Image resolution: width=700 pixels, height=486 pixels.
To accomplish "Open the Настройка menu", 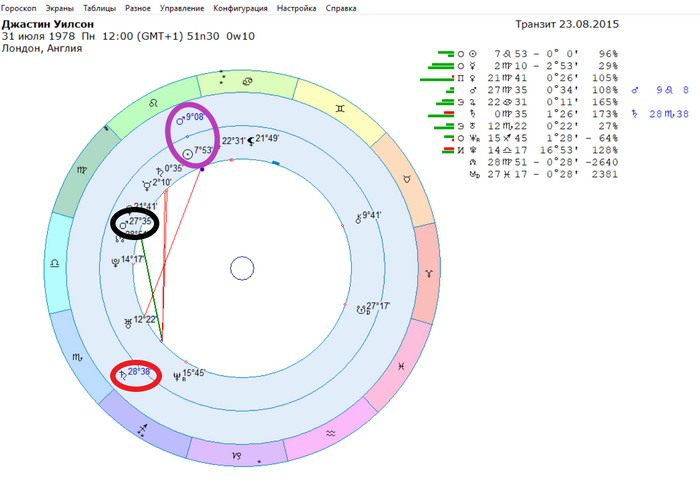I will pyautogui.click(x=296, y=8).
